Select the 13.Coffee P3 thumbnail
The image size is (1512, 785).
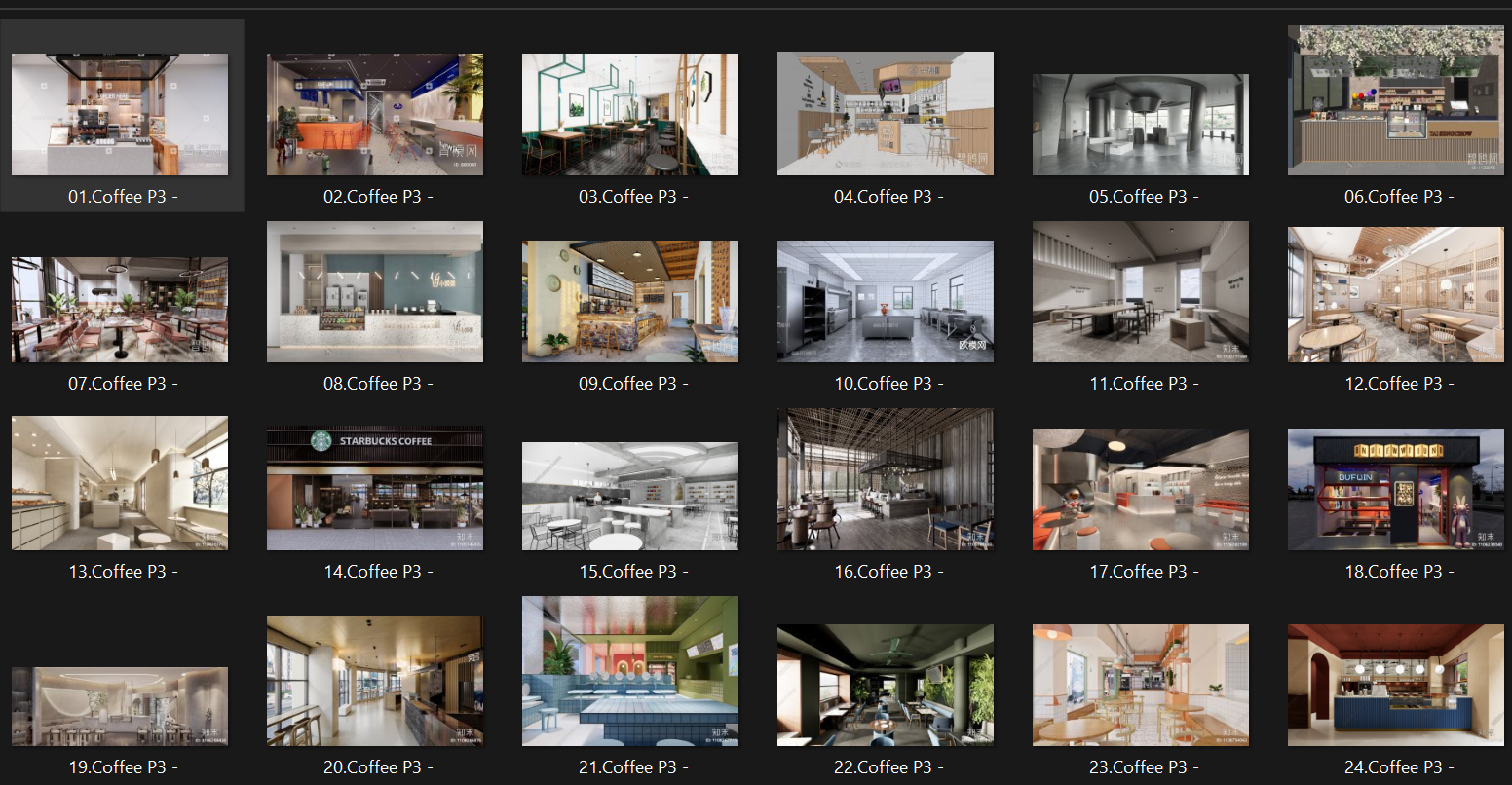click(120, 483)
